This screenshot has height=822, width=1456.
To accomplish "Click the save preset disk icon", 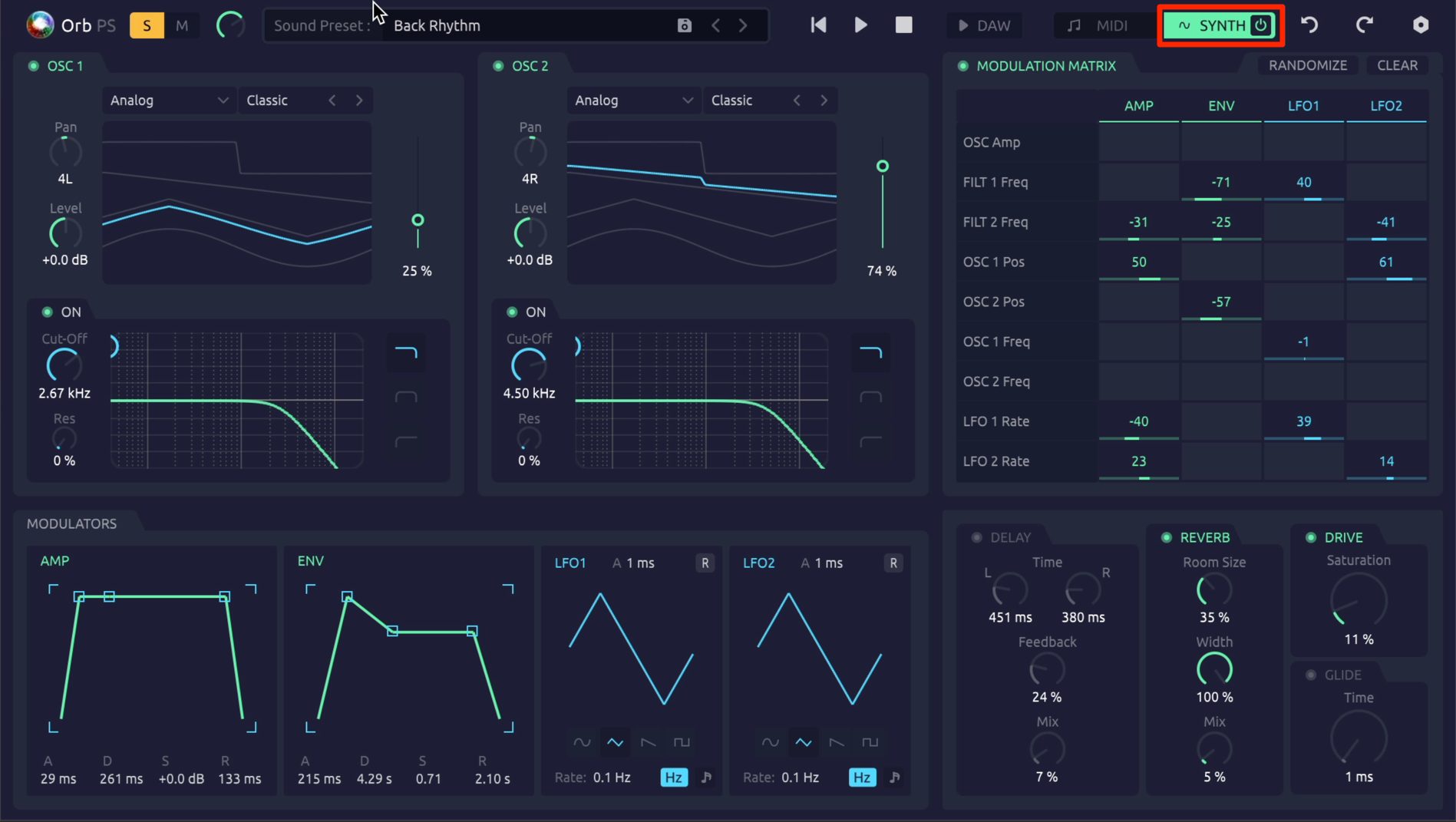I will click(x=684, y=25).
